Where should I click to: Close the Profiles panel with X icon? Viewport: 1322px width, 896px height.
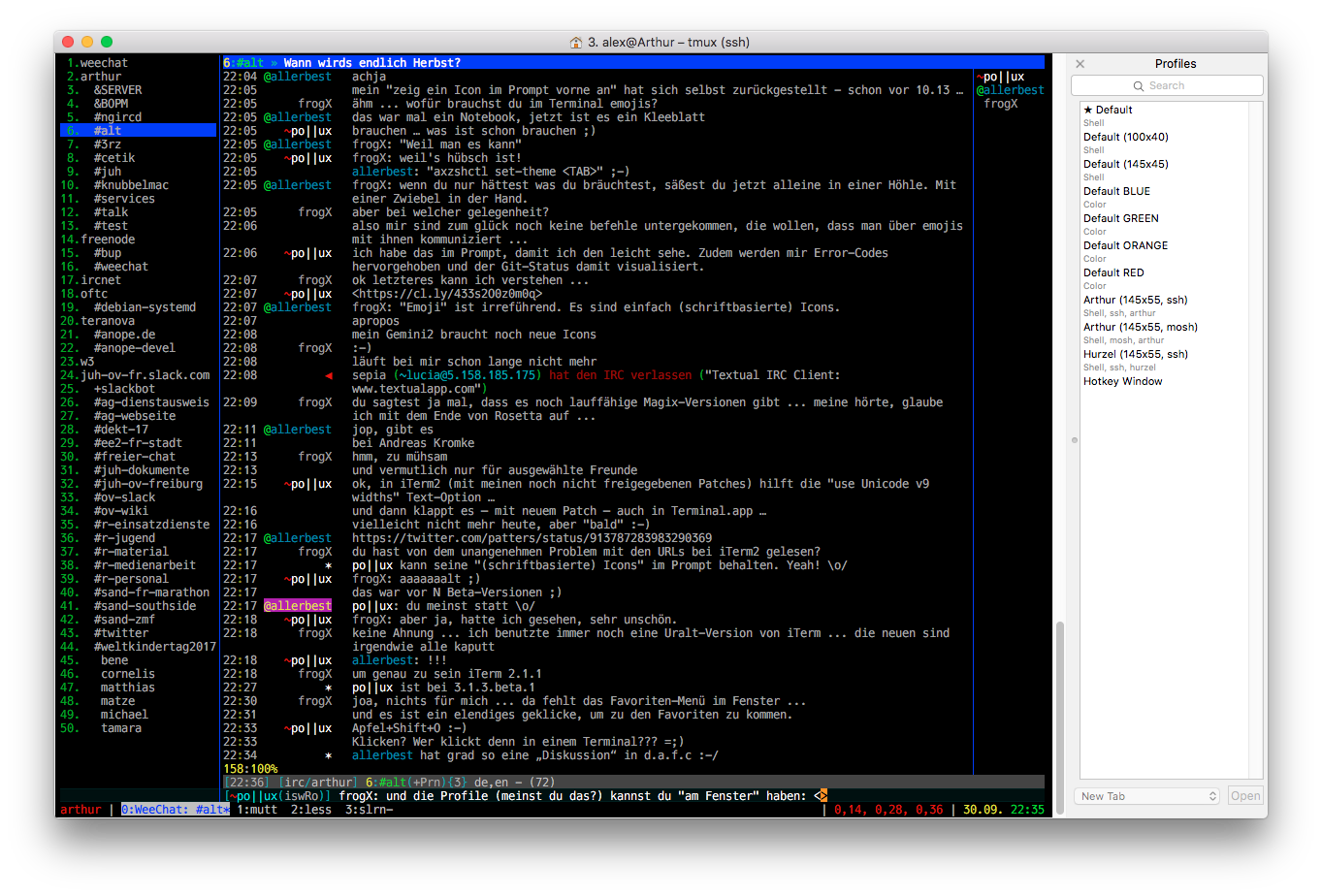tap(1080, 64)
